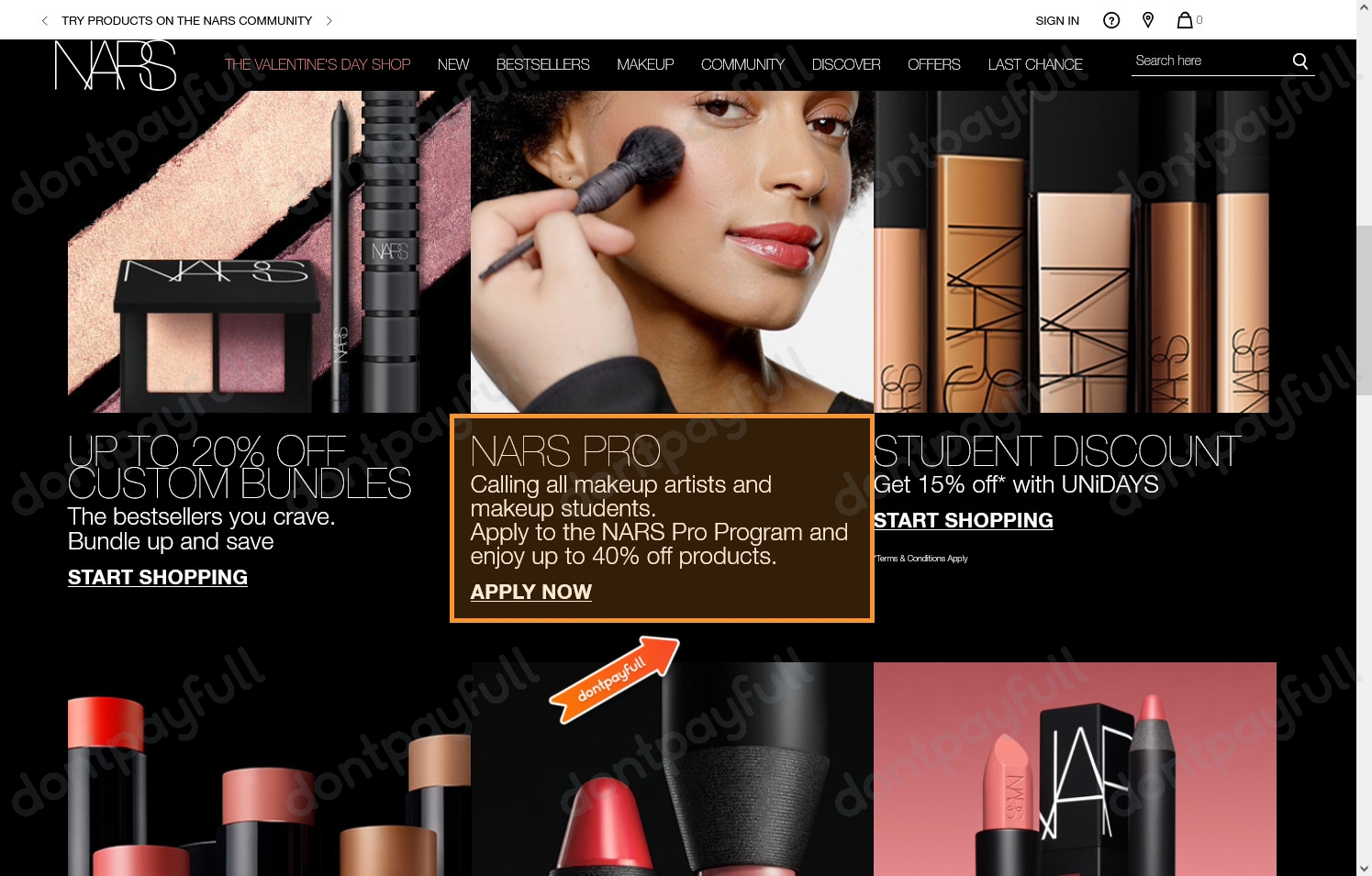Open the red lipstick closeup image
Screen dimensions: 1372x876
coord(672,769)
